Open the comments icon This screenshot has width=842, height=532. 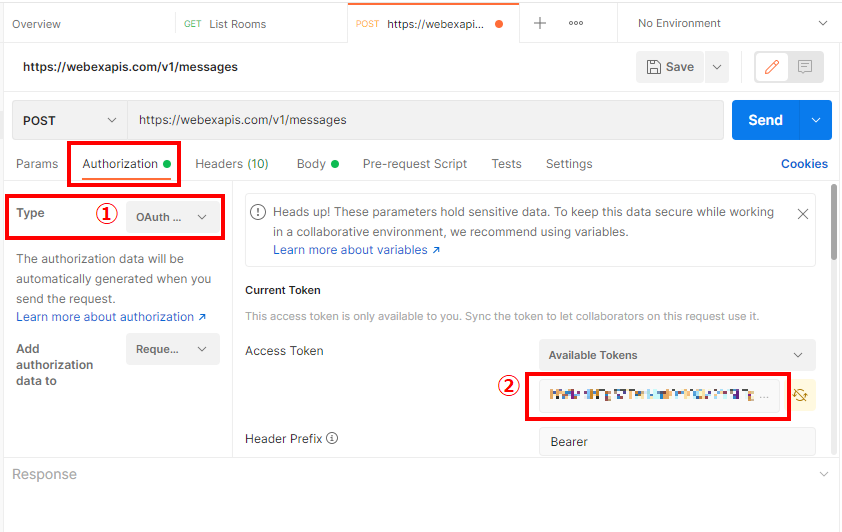[x=804, y=67]
